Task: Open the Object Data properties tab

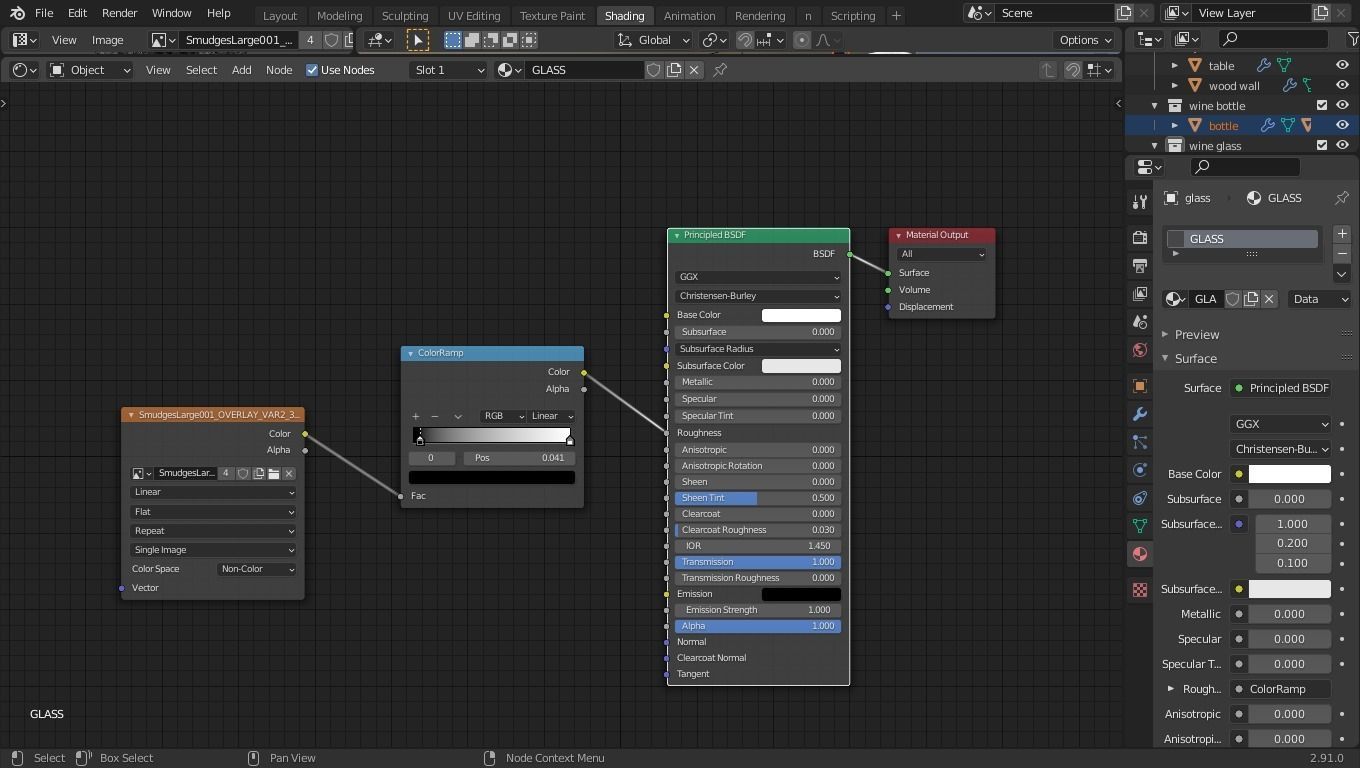Action: coord(1139,526)
